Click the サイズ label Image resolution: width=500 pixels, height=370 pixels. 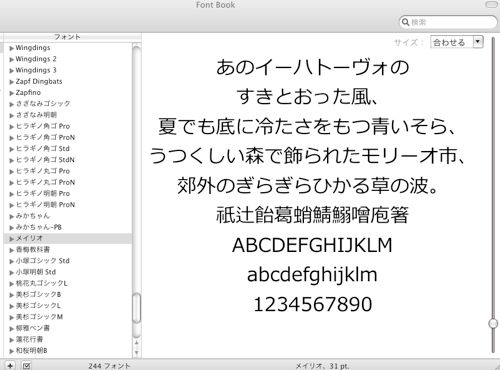click(409, 43)
